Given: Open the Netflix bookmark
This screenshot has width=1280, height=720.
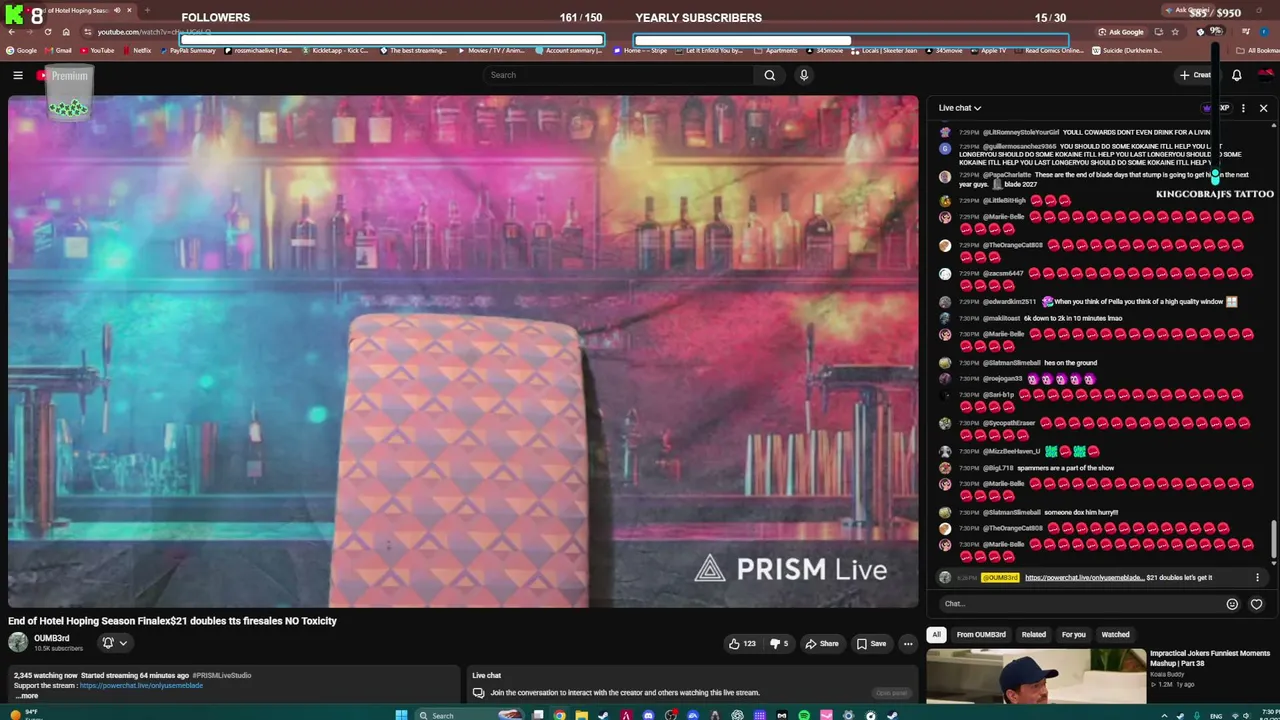Looking at the screenshot, I should click(x=137, y=50).
